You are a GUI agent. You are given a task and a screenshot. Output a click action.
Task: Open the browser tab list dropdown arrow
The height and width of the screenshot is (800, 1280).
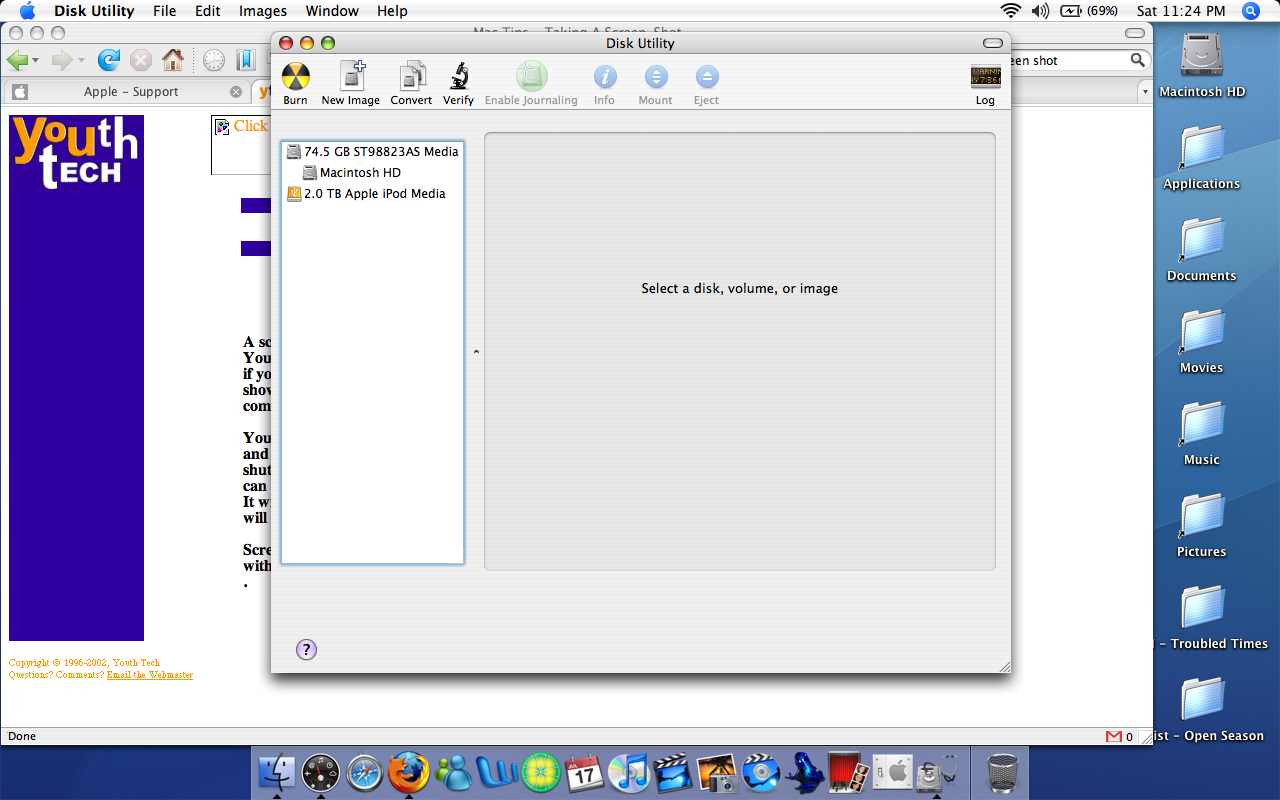[x=1145, y=91]
